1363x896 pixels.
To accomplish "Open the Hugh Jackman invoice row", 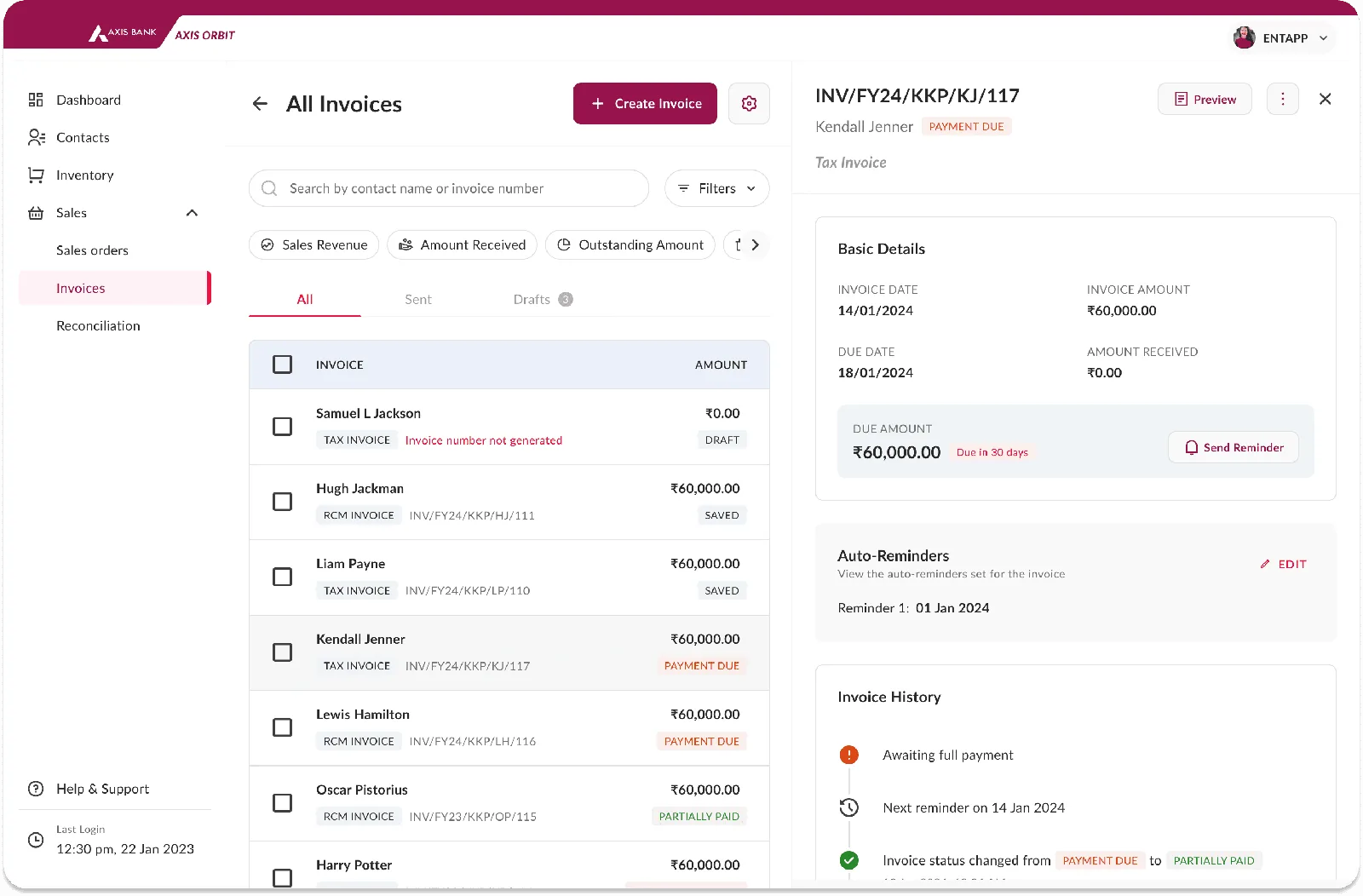I will (x=509, y=502).
